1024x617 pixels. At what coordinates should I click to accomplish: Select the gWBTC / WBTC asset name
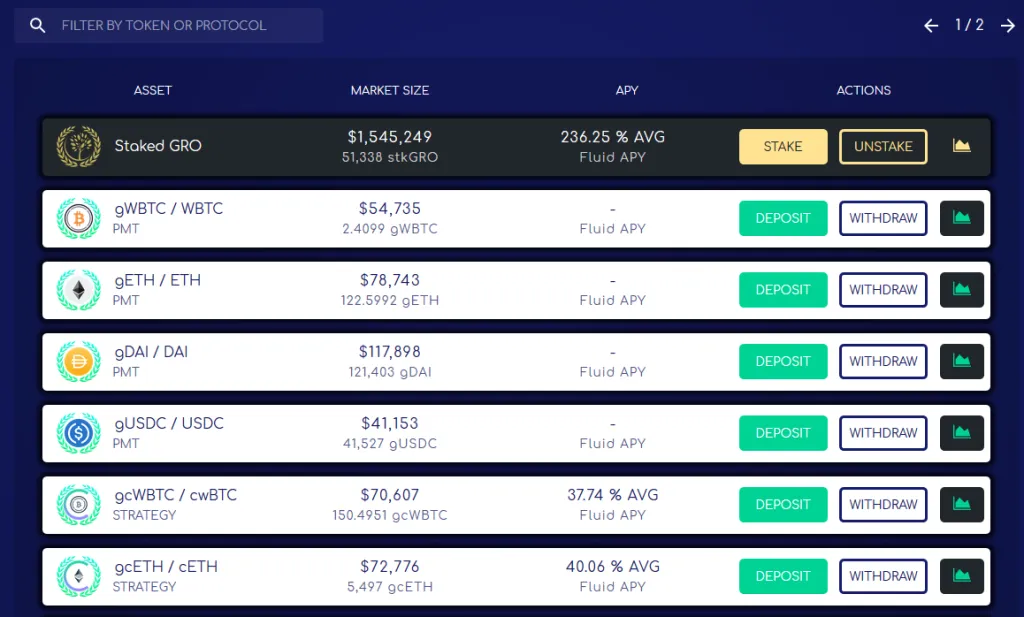168,208
